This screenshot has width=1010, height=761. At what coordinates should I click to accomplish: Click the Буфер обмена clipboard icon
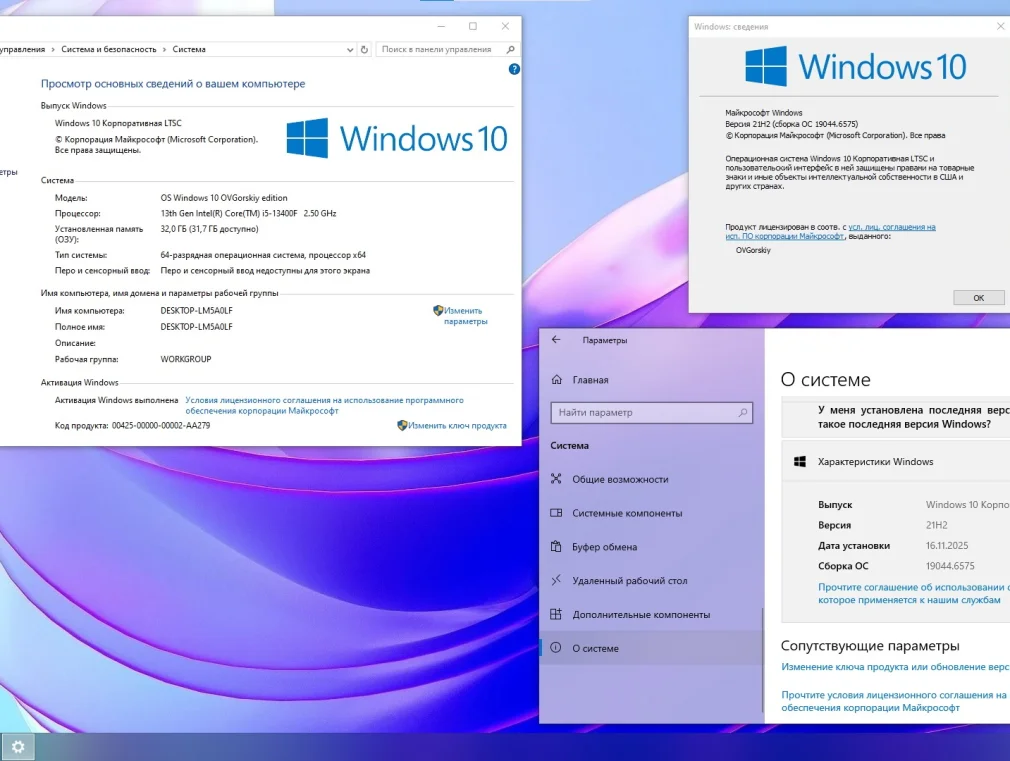[x=557, y=547]
